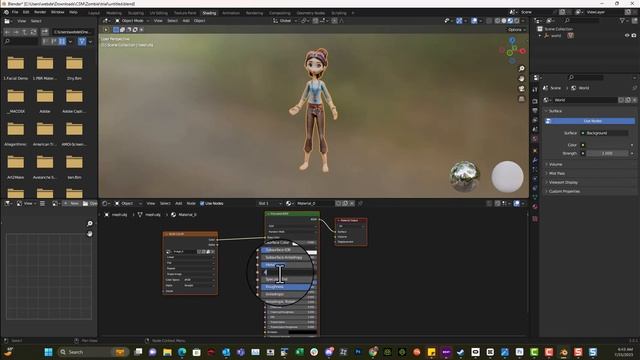Click the viewport pan hand icon
This screenshot has height=360, width=640.
coord(521,79)
